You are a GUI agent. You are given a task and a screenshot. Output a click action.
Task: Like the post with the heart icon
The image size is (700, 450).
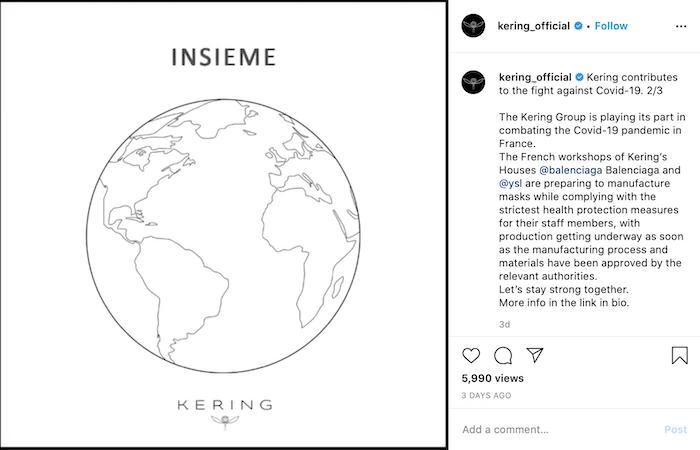click(471, 355)
